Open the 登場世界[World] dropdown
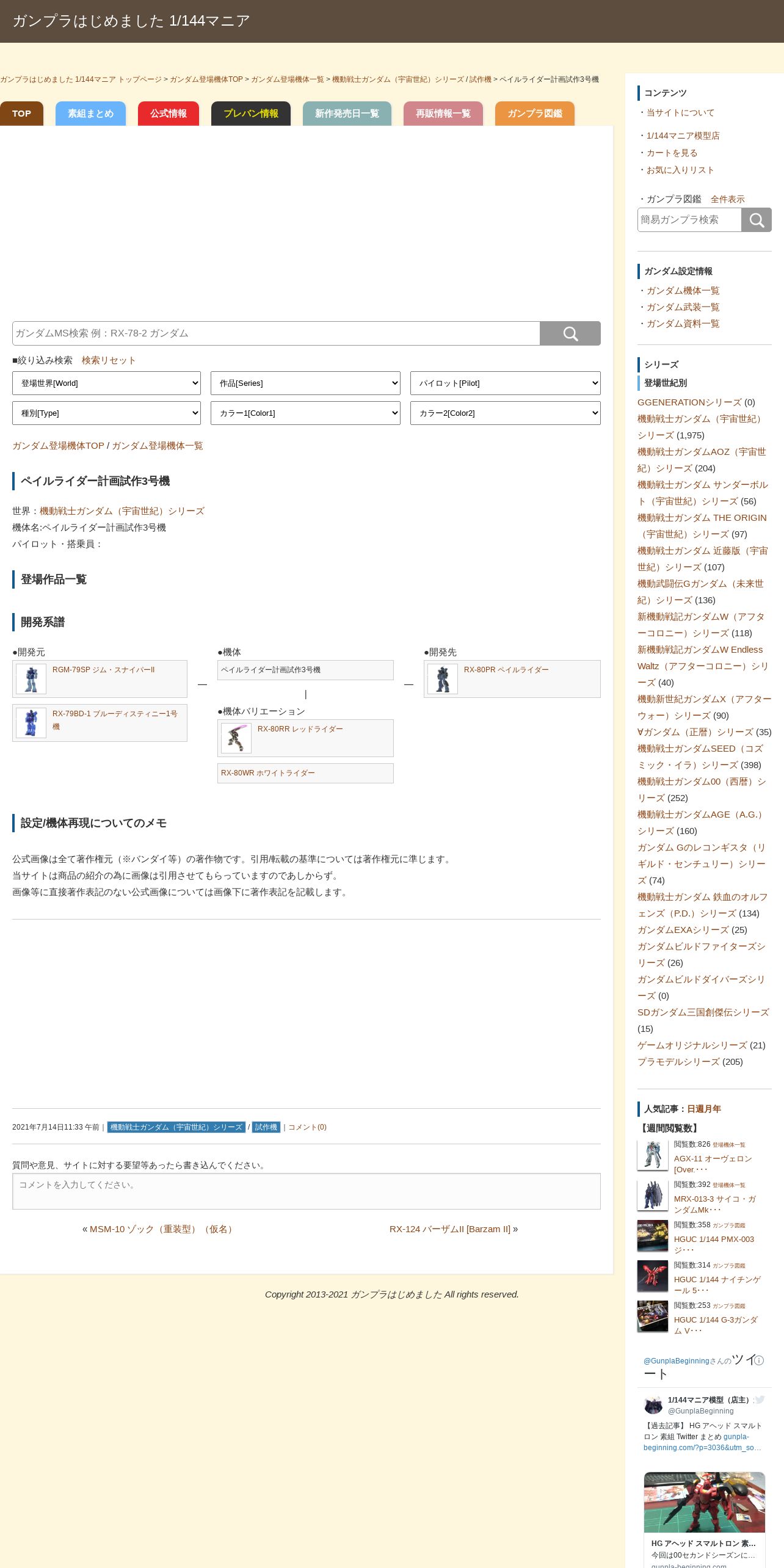784x1568 pixels. coord(106,383)
